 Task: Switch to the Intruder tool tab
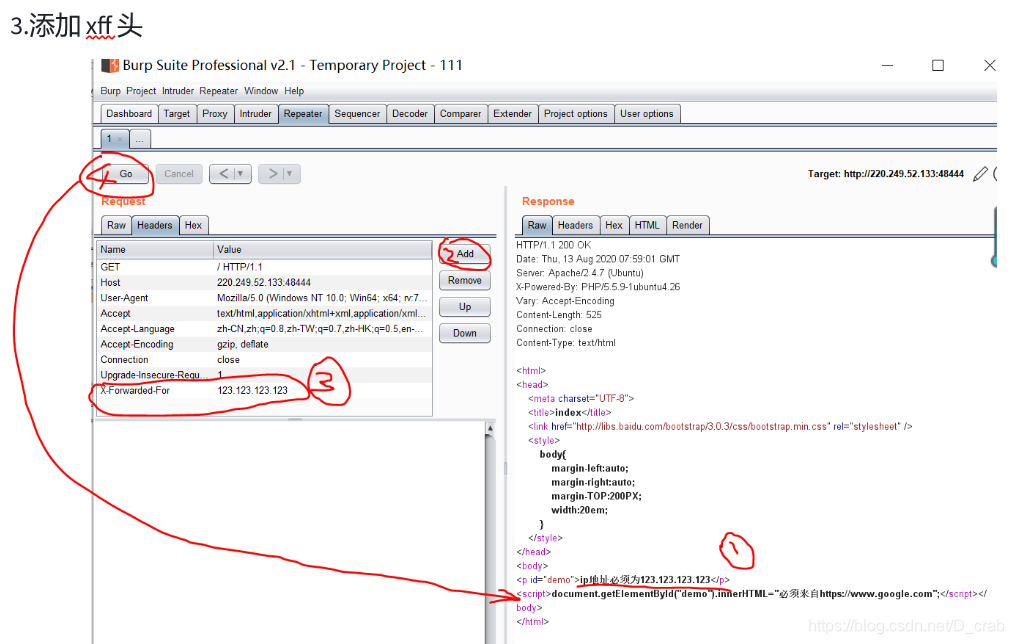255,114
